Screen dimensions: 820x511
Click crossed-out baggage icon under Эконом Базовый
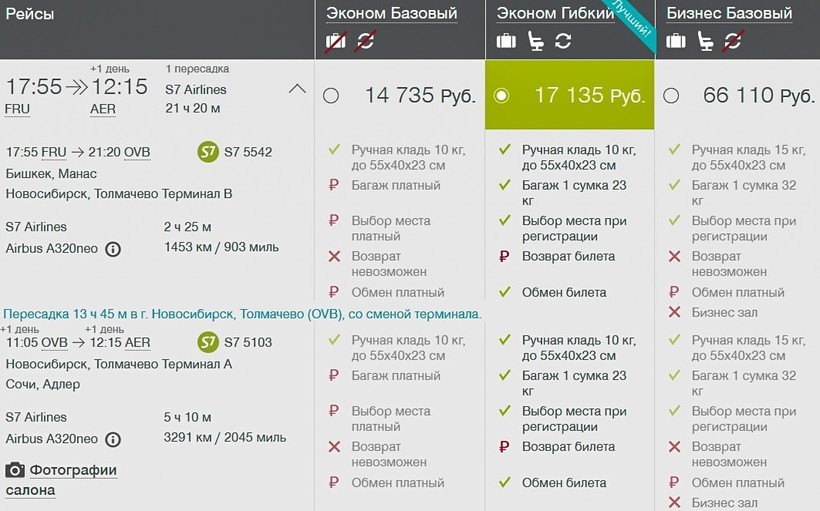[x=335, y=42]
